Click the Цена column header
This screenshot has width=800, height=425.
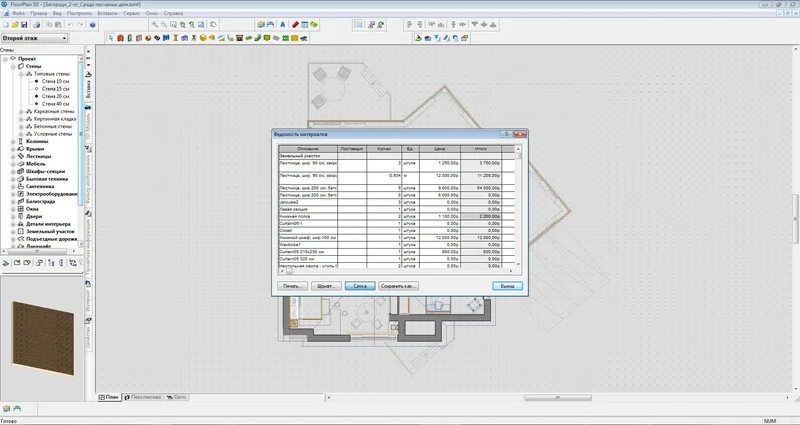point(440,149)
